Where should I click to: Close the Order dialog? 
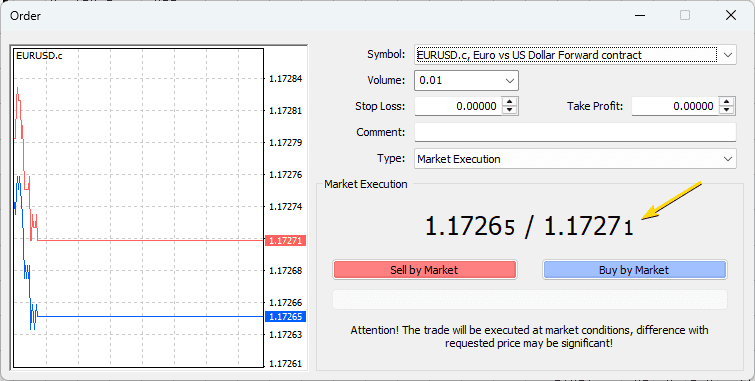731,15
